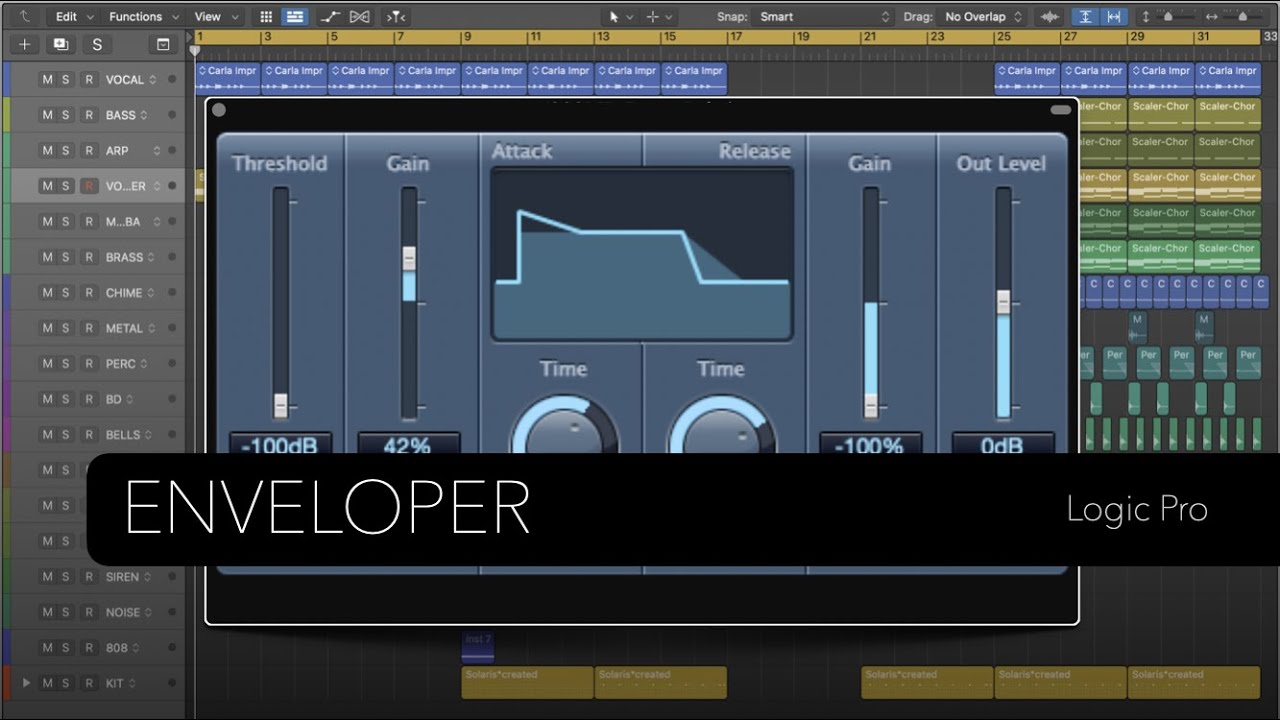Click the Out Level slider handle
The height and width of the screenshot is (720, 1280).
[1003, 302]
